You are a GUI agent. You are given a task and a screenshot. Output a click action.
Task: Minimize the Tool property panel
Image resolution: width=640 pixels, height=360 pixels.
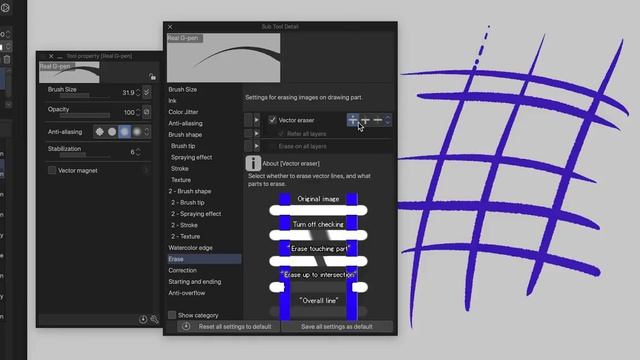60,56
